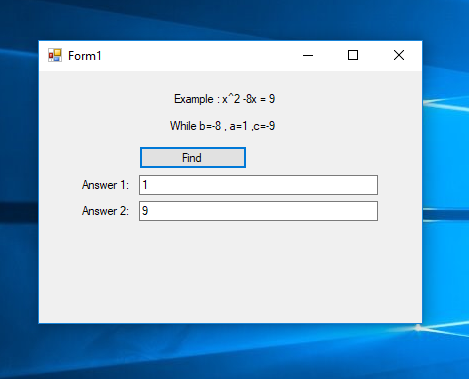Click the desktop background above Form1 window
The height and width of the screenshot is (379, 469).
point(230,20)
